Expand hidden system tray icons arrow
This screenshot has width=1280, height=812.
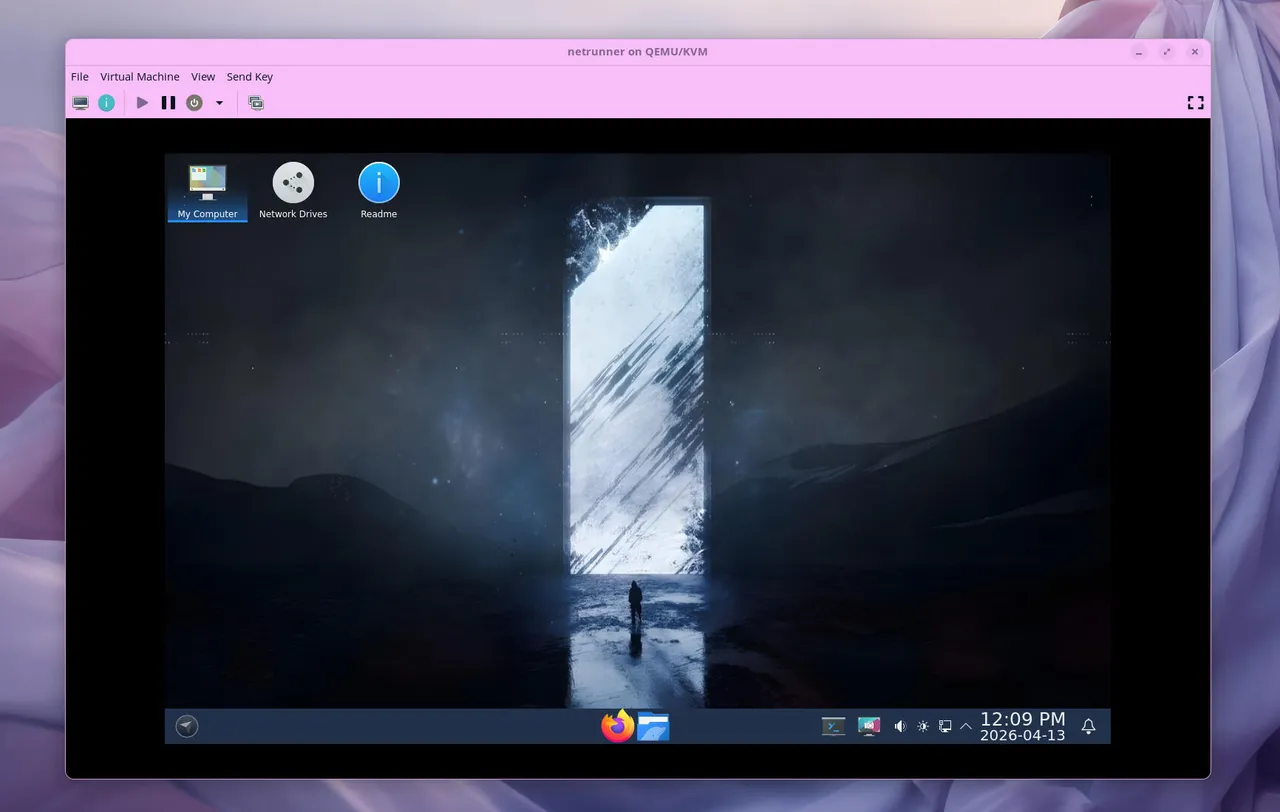tap(966, 727)
